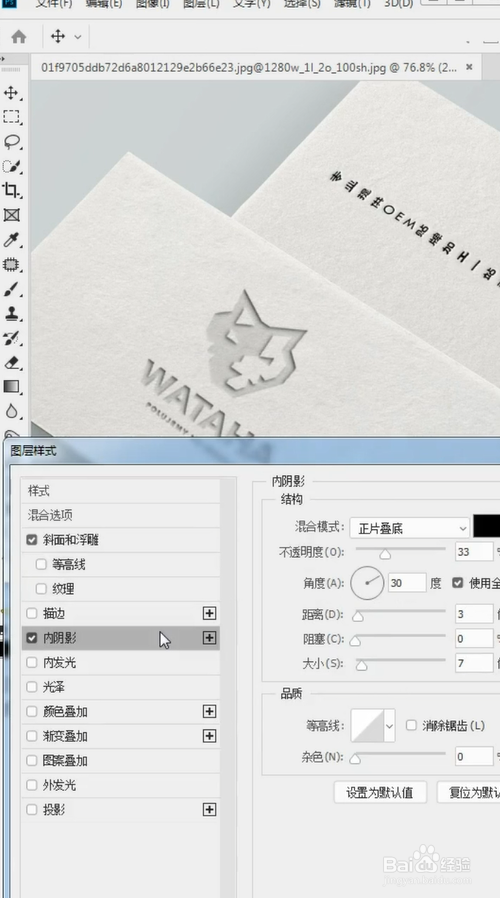The height and width of the screenshot is (898, 500).
Task: Add another 颜色叠加 effect with plus button
Action: pos(210,711)
